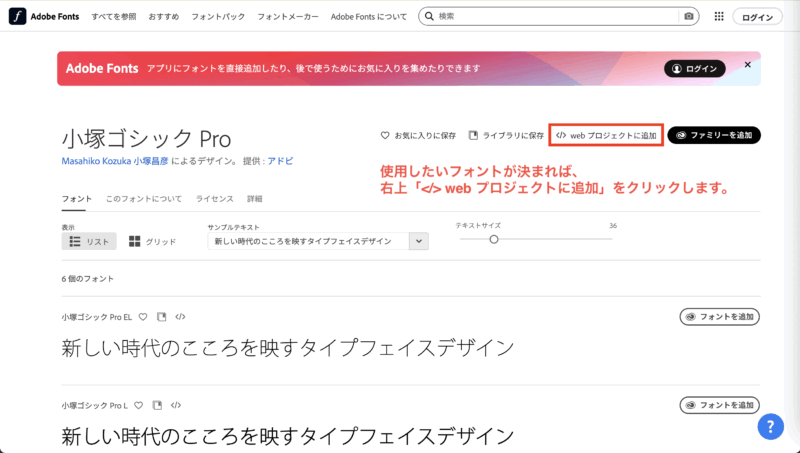Image resolution: width=800 pixels, height=453 pixels.
Task: Save 小塚ゴシック Pro EL to library icon
Action: (x=162, y=317)
